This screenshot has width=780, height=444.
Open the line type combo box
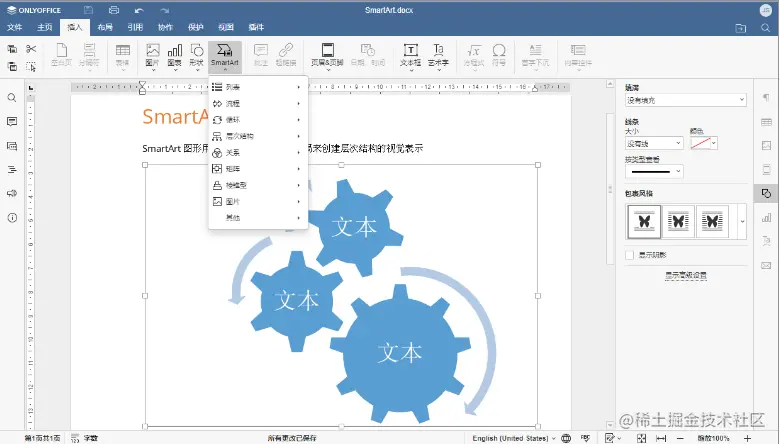pos(654,172)
